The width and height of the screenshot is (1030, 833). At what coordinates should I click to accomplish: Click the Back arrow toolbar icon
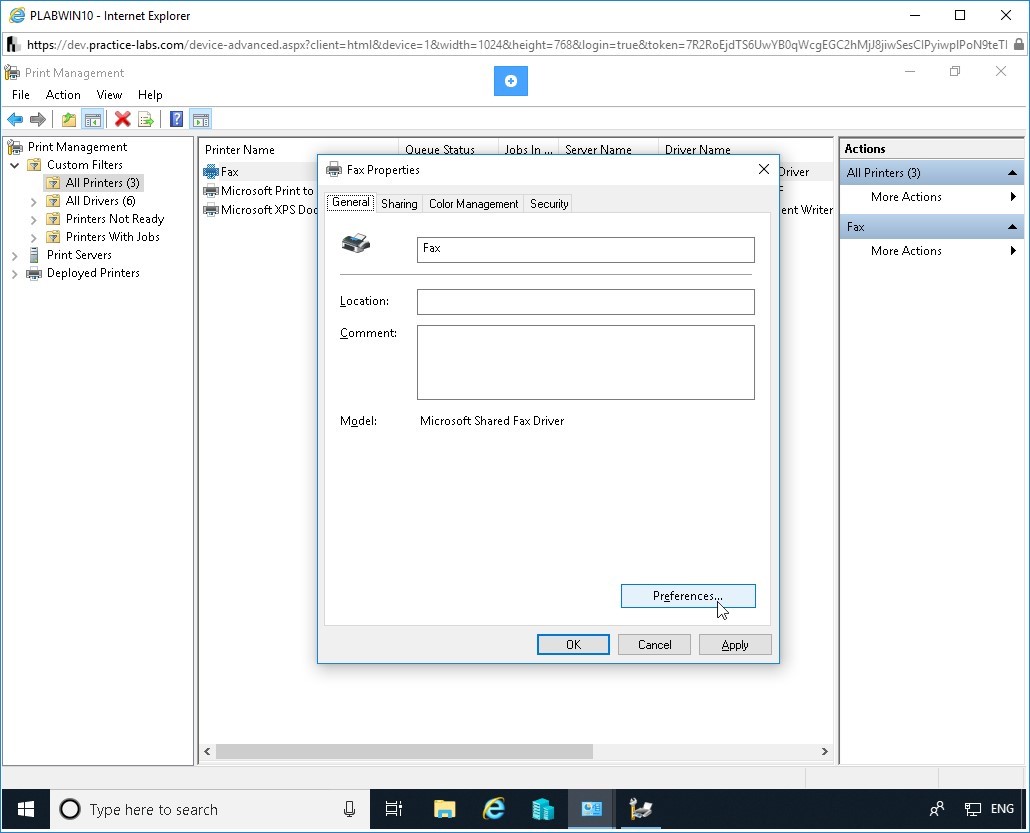tap(14, 120)
